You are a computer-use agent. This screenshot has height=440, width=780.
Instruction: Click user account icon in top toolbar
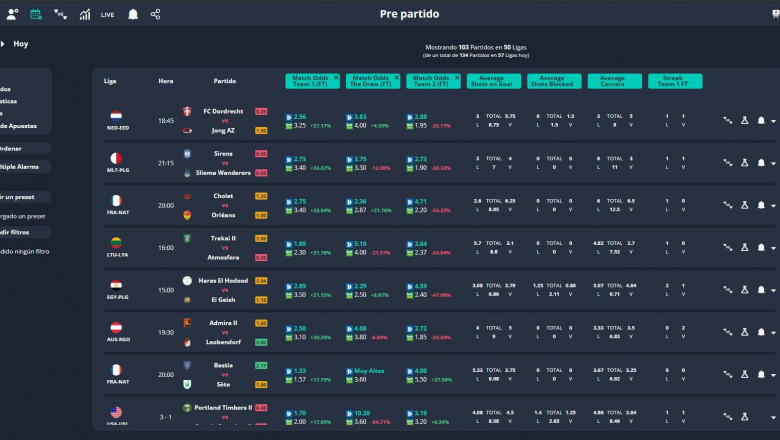(x=12, y=14)
